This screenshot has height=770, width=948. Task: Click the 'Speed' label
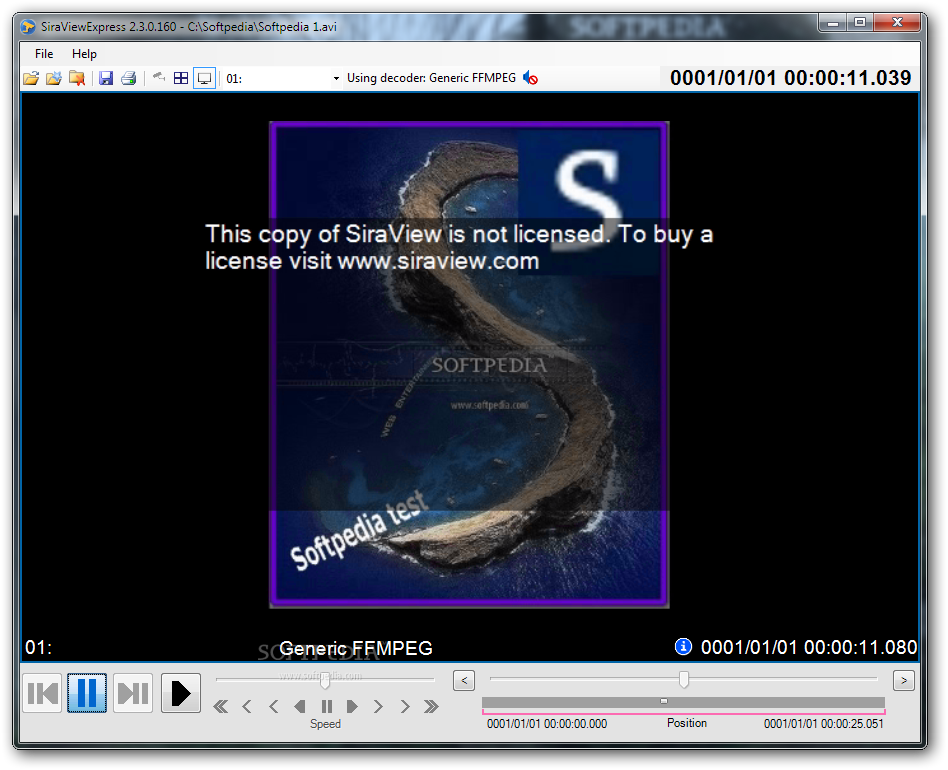pos(325,723)
